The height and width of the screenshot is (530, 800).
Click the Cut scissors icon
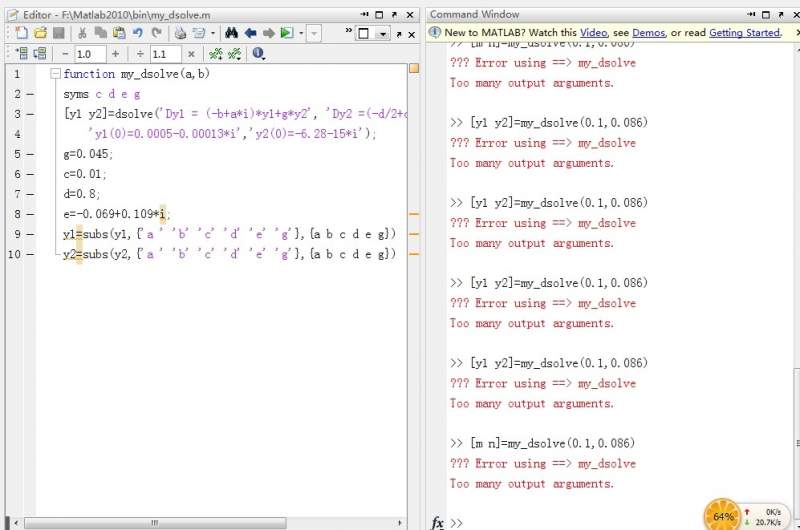(x=82, y=33)
